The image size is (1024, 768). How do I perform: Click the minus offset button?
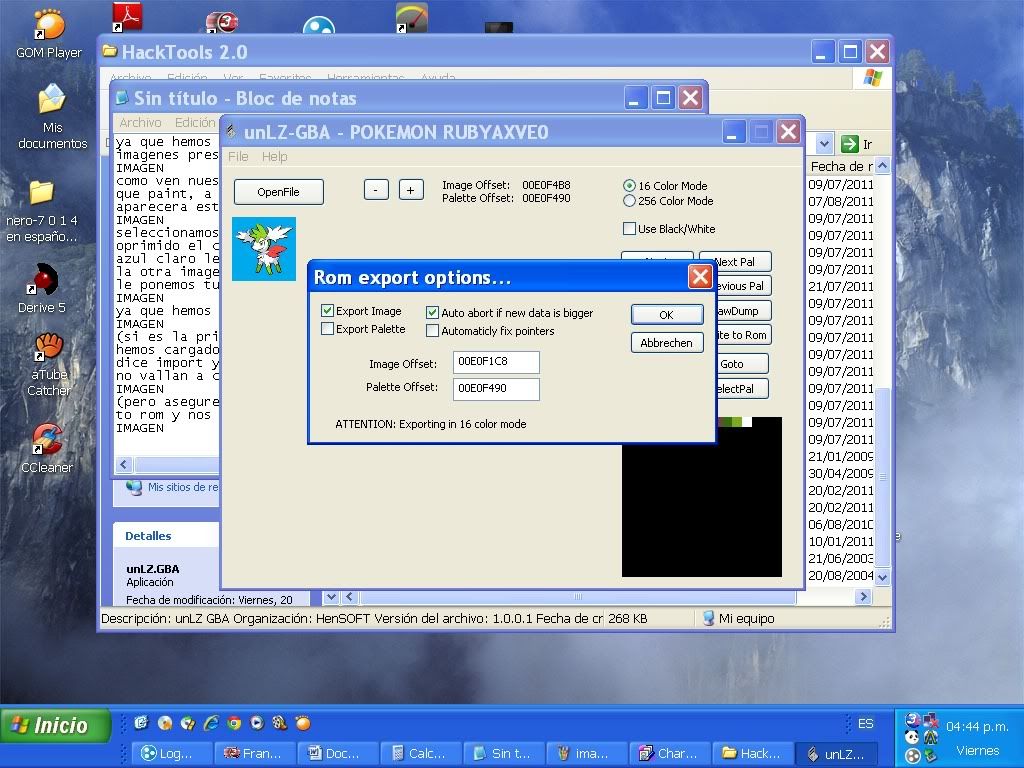[x=376, y=190]
